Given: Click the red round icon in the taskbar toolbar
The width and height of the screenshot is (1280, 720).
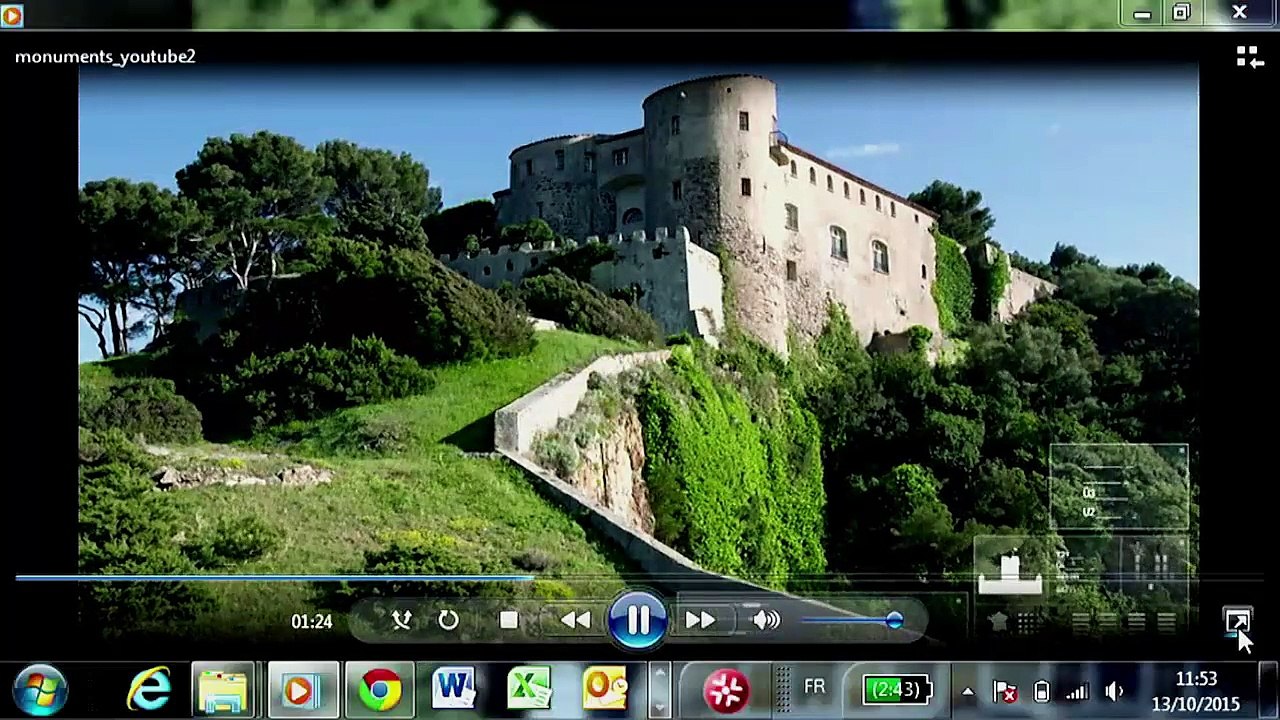Looking at the screenshot, I should [x=726, y=691].
